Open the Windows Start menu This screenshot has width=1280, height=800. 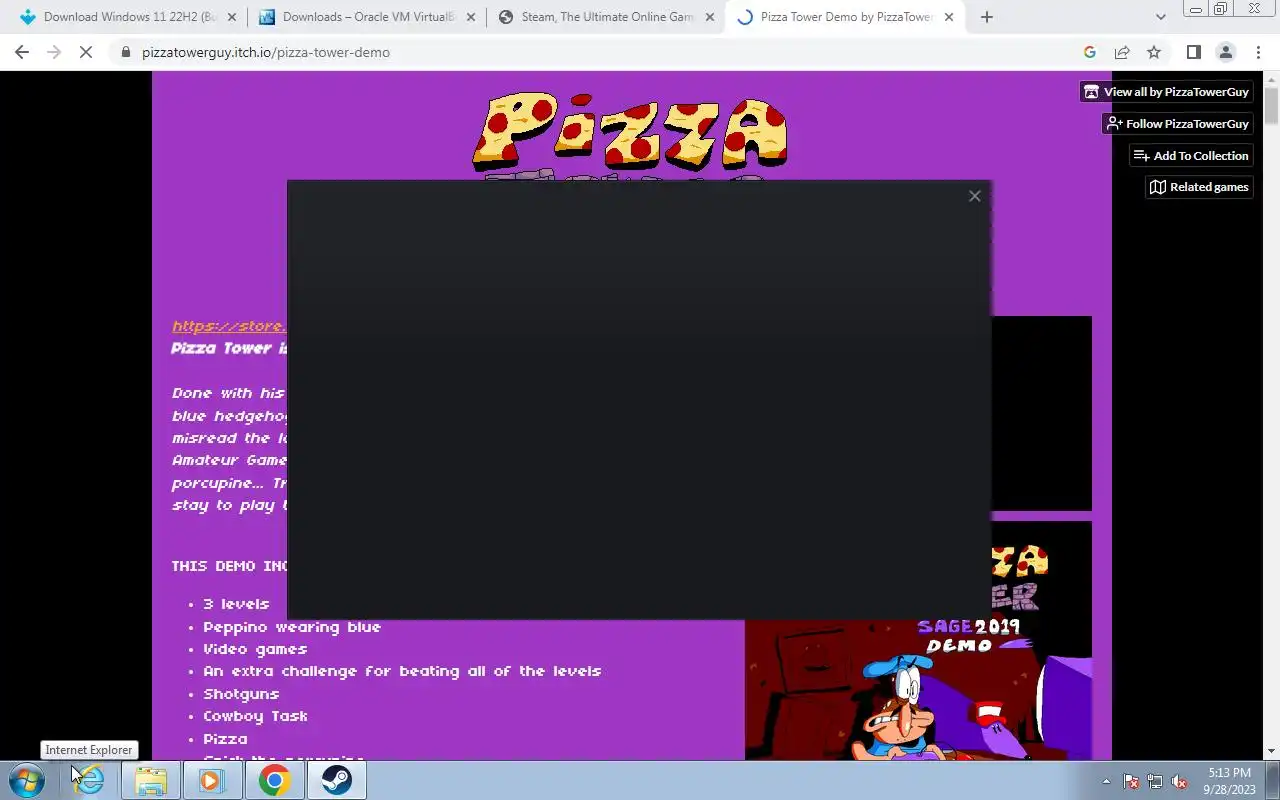coord(26,780)
